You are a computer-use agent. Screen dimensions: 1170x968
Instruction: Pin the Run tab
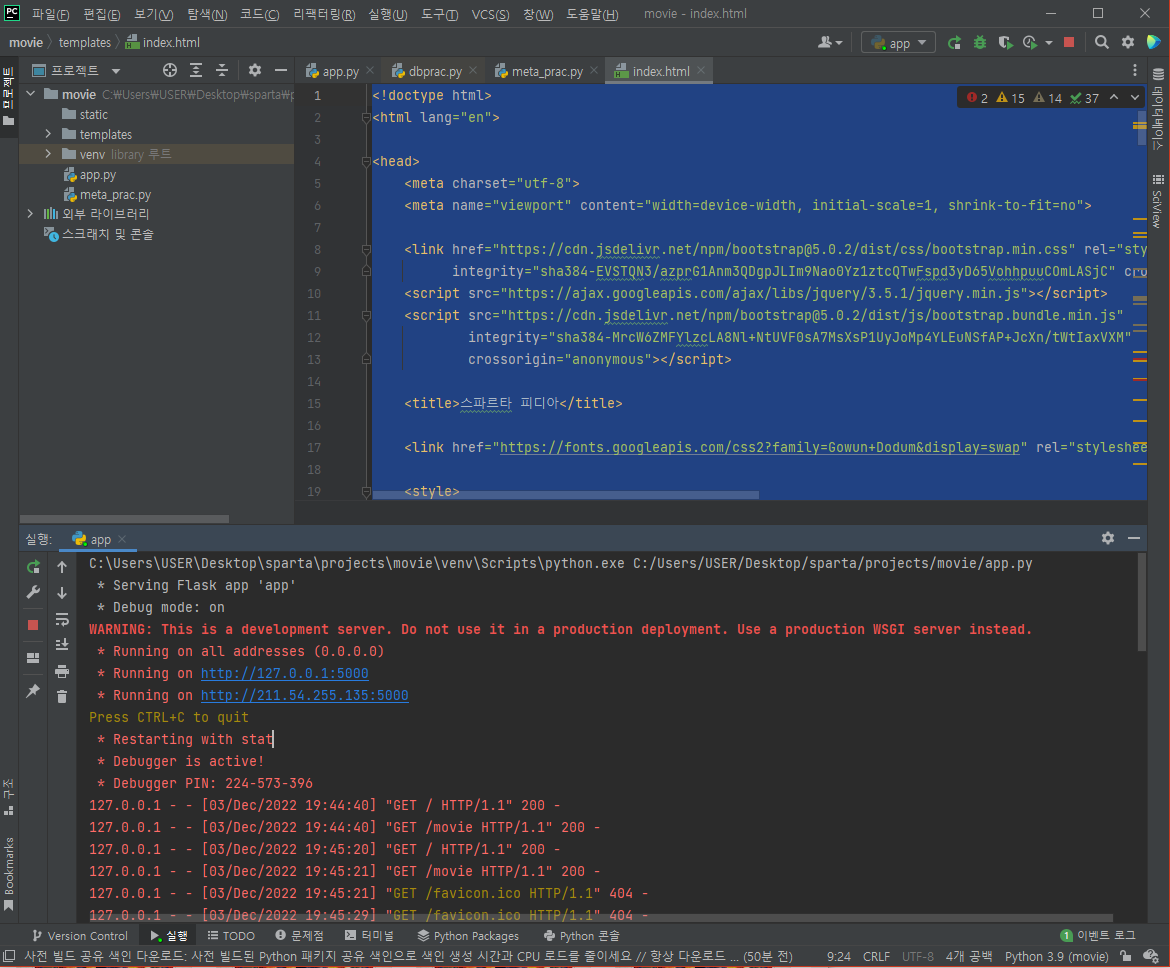pos(33,691)
